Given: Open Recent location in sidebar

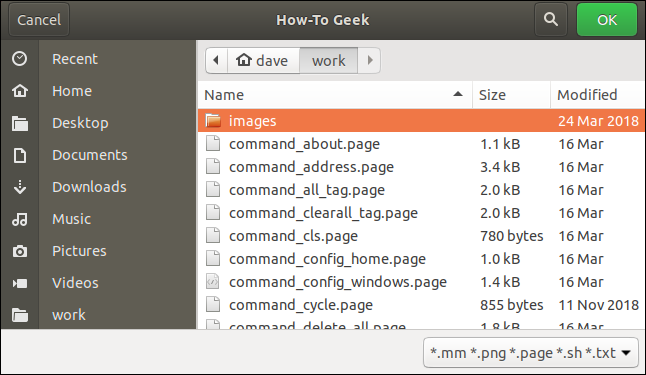Looking at the screenshot, I should pyautogui.click(x=75, y=59).
